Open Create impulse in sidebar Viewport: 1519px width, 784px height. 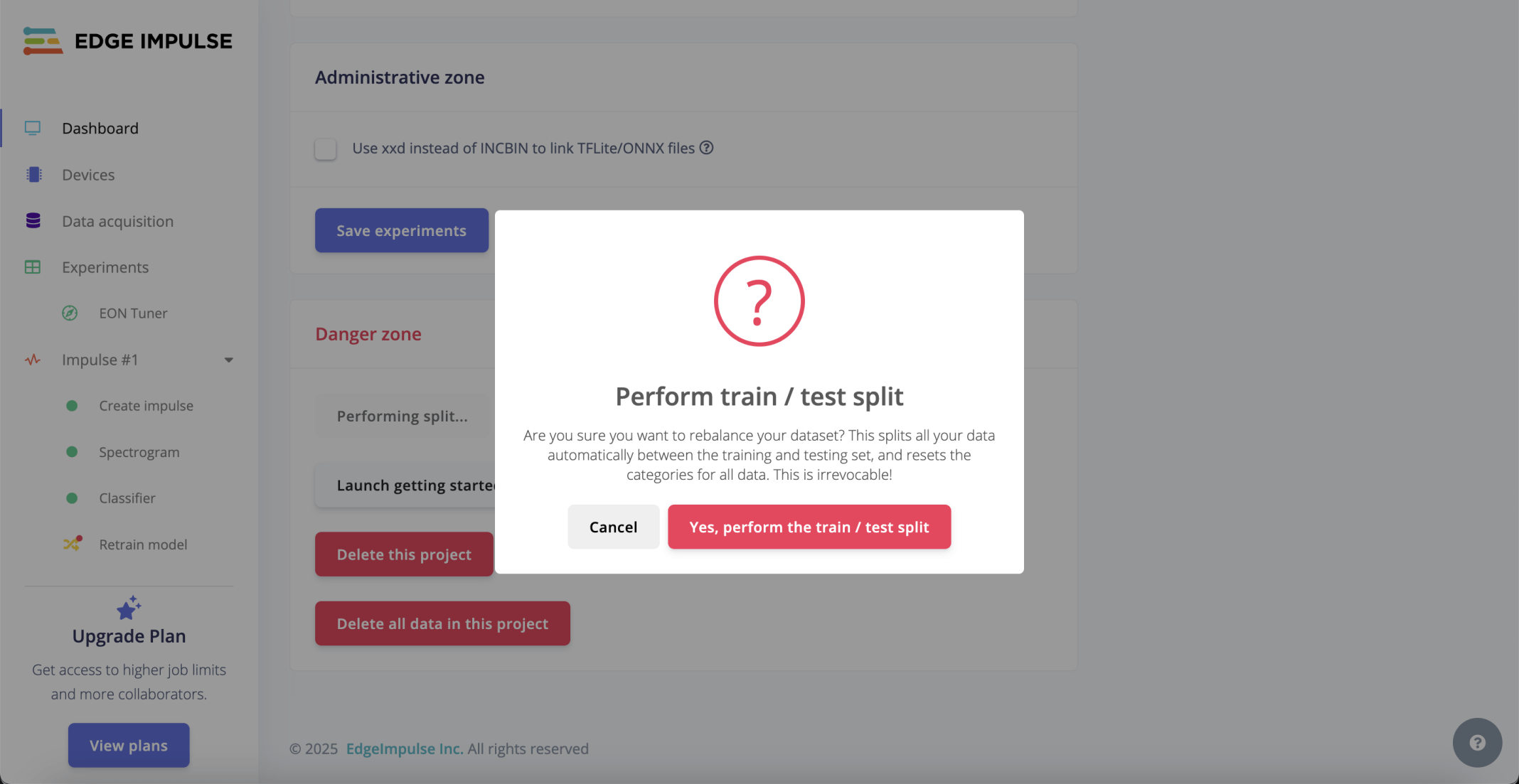146,406
